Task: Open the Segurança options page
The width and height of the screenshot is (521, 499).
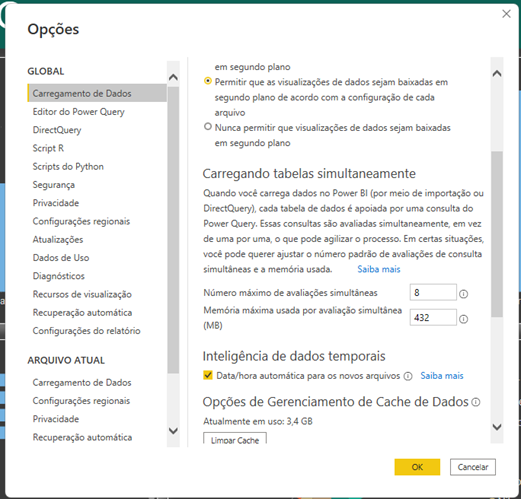Action: coord(54,185)
